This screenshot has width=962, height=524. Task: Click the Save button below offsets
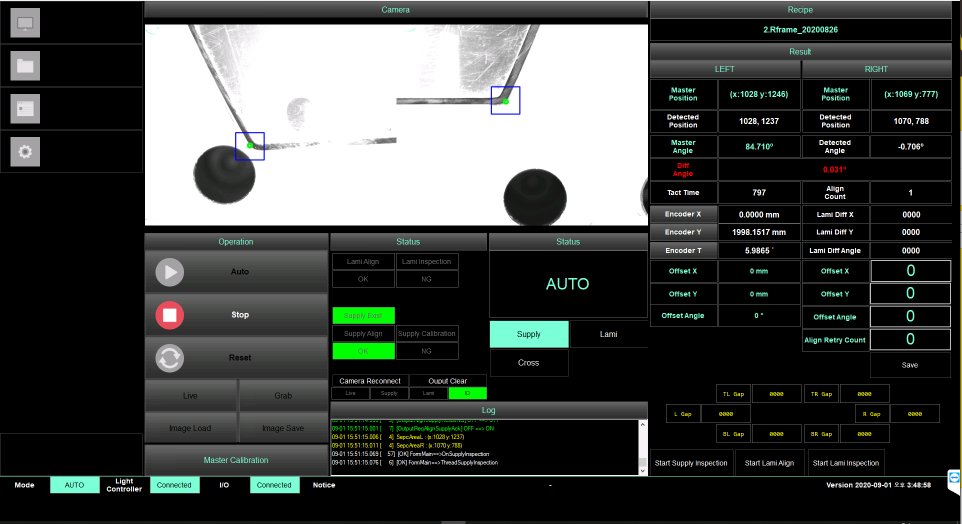910,365
